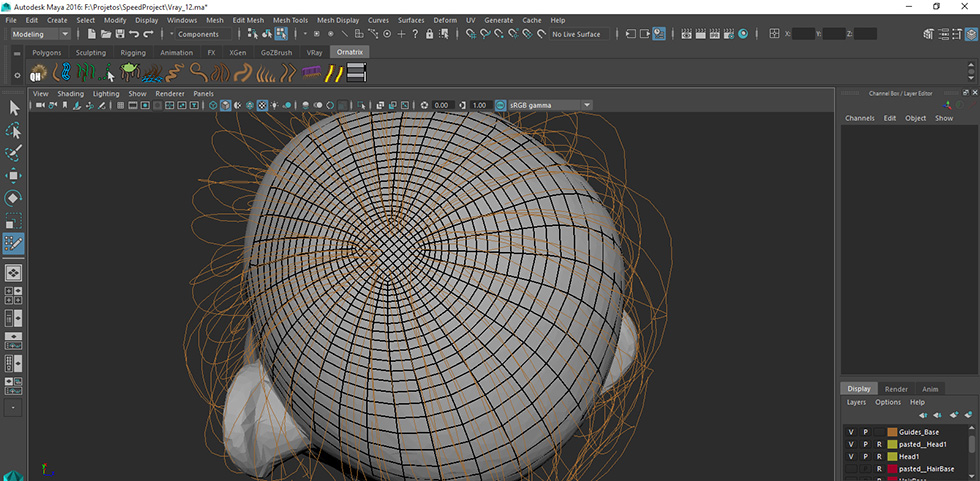Click the Paint Selection tool icon
Image resolution: width=980 pixels, height=481 pixels.
point(14,153)
